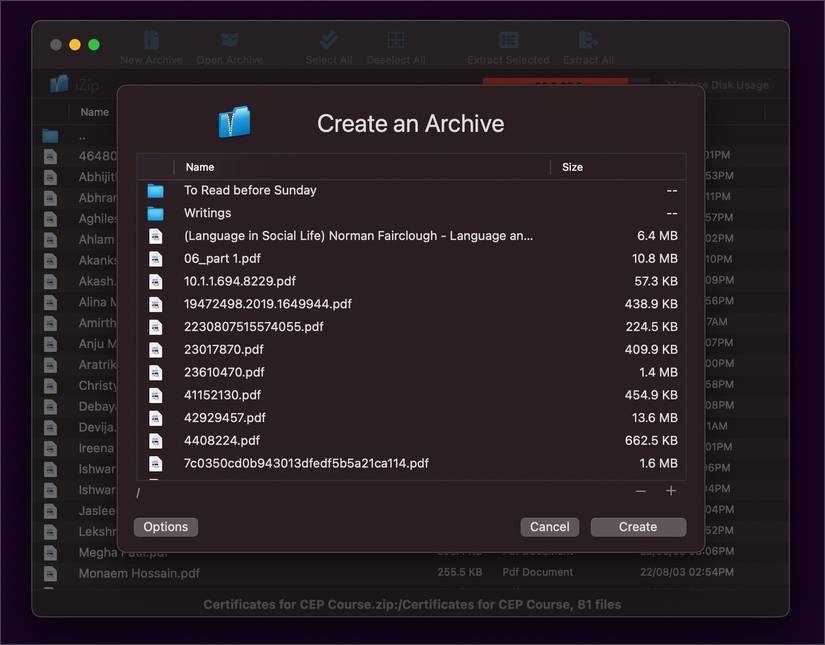Screen dimensions: 825x645
Task: Click the blue iZip folder icon in the dialog
Action: click(236, 122)
